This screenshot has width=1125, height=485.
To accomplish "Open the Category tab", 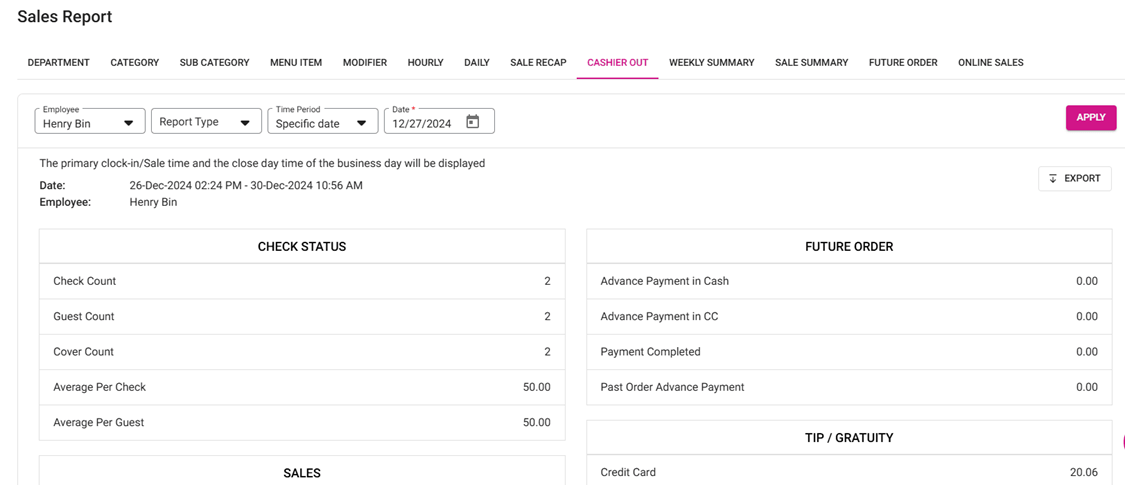I will pyautogui.click(x=134, y=63).
